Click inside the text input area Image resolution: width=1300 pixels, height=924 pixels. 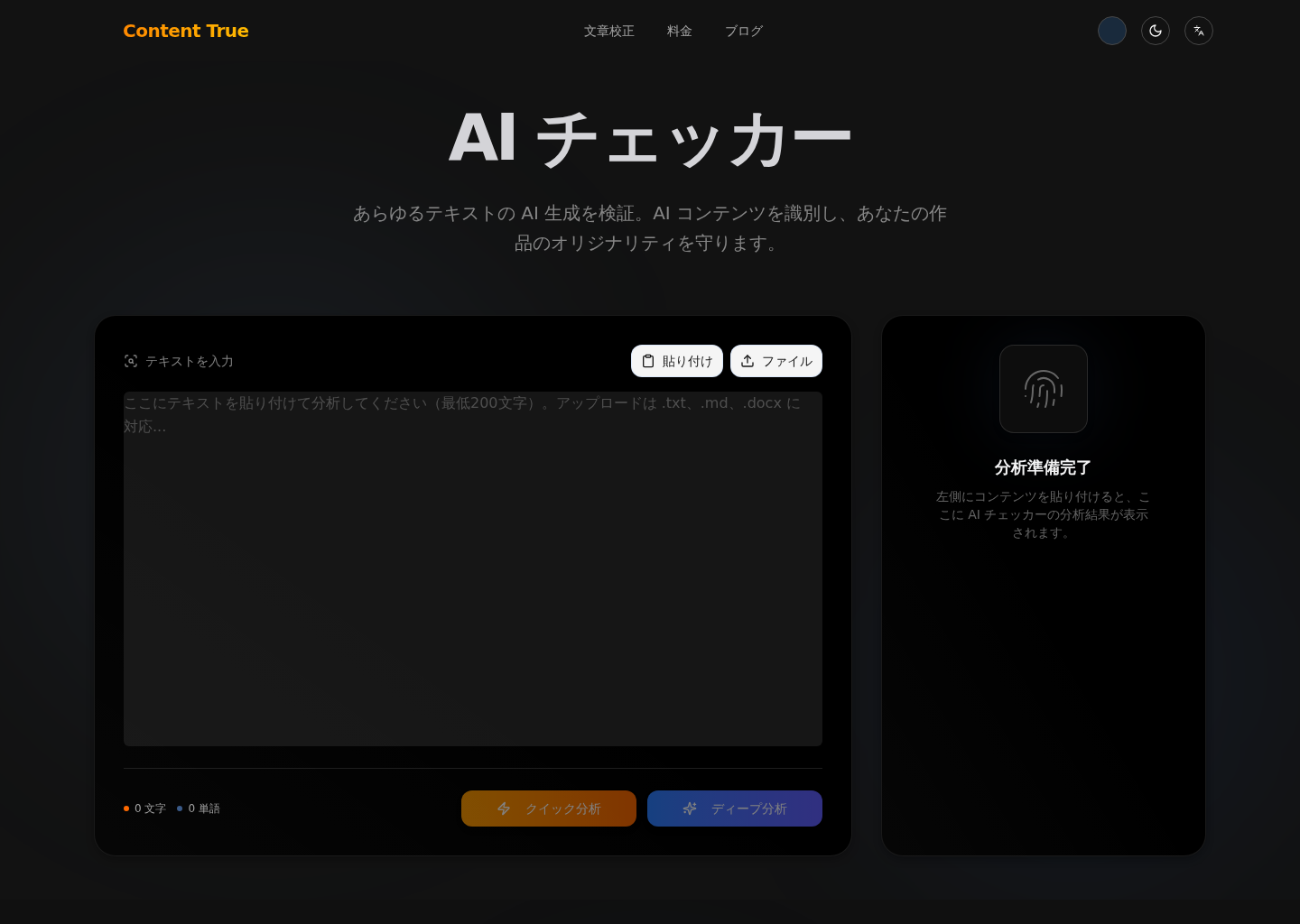(472, 568)
